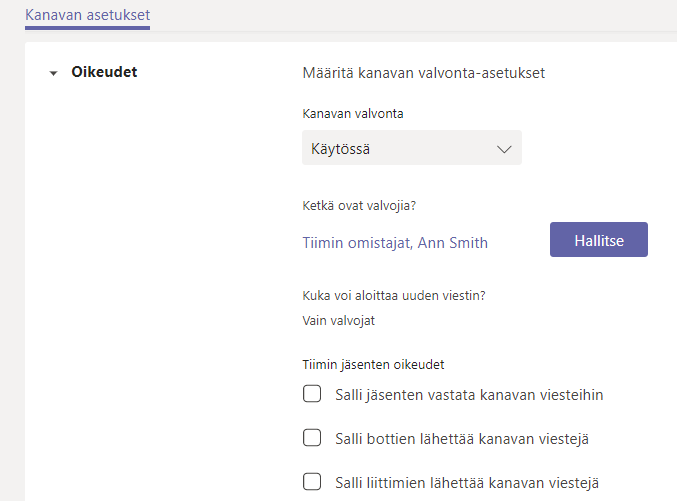Collapse the Oikeudet section triangle

tap(53, 73)
